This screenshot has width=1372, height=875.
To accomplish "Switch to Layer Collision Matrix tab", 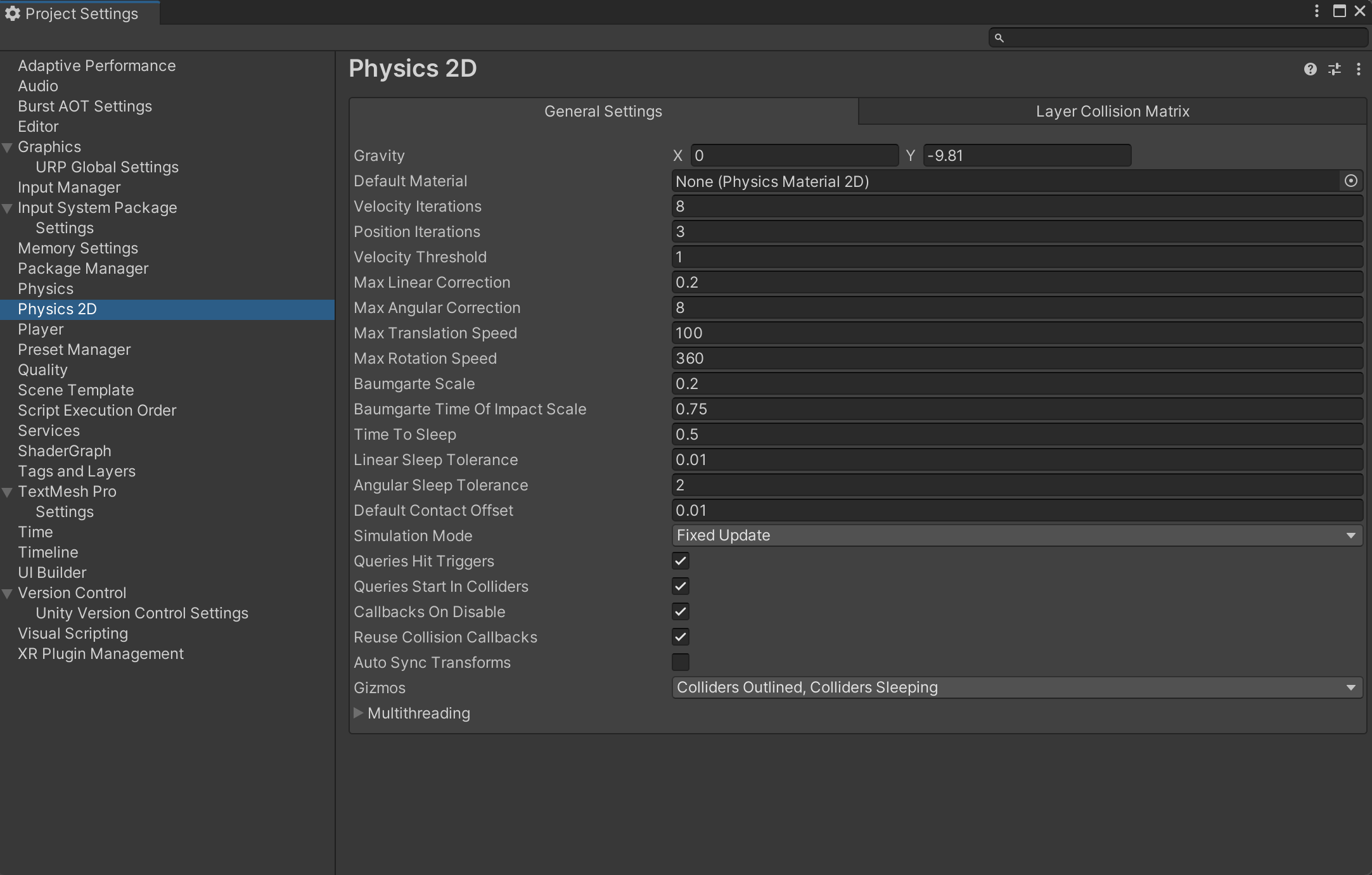I will click(1112, 112).
